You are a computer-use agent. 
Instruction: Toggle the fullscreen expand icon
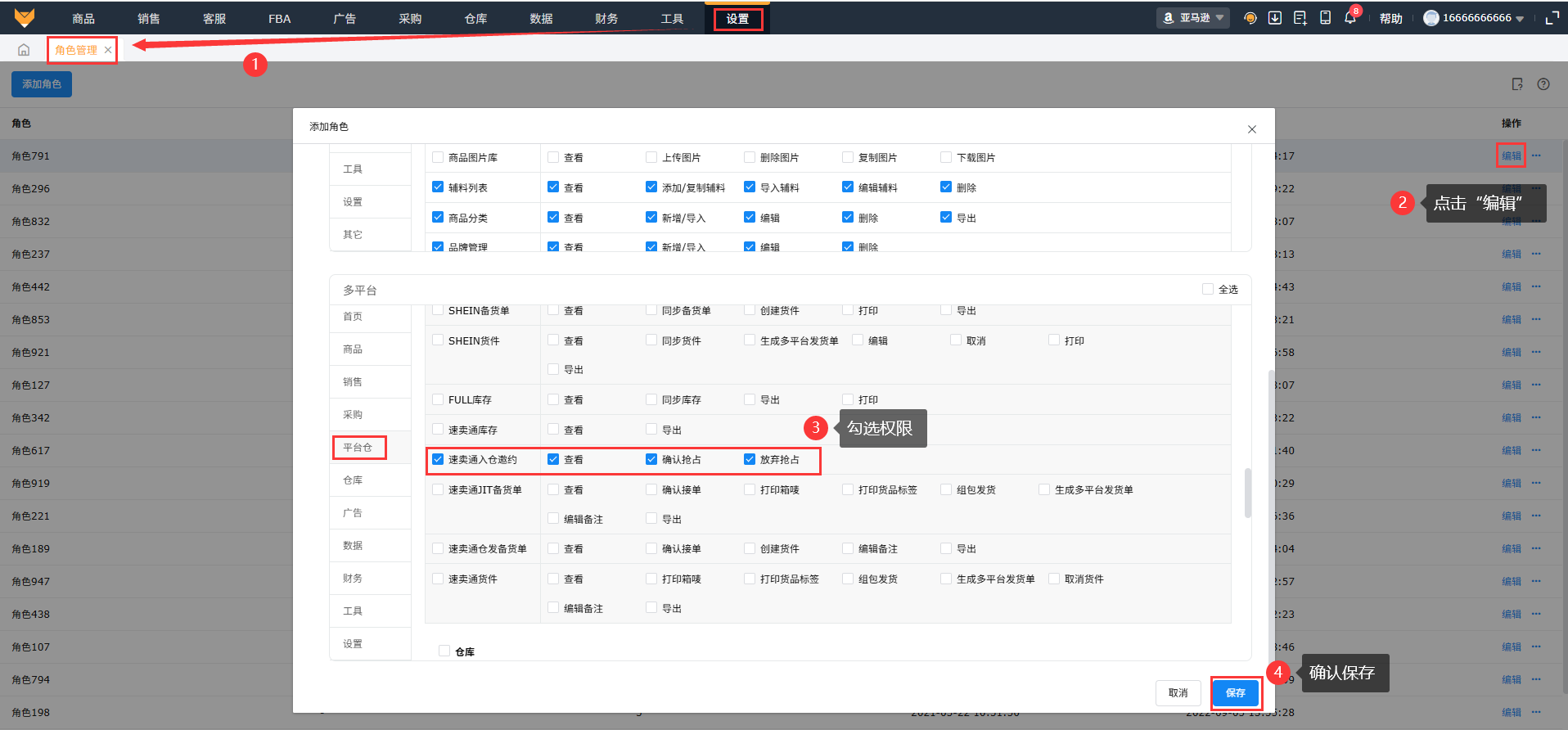point(1552,18)
